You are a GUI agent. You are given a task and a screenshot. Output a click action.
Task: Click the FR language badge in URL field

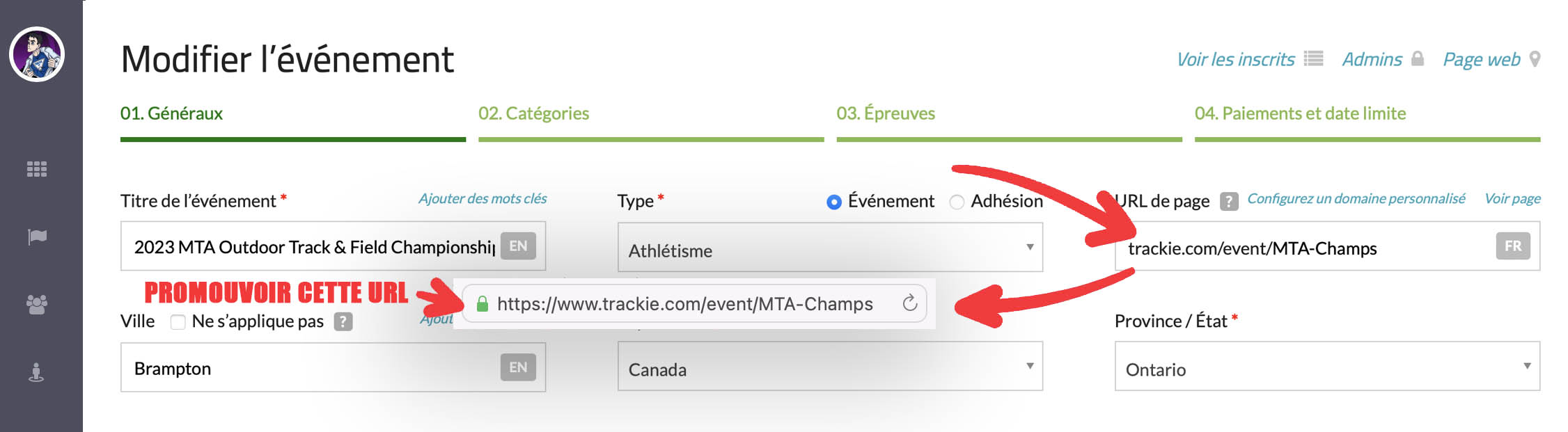(x=1512, y=246)
